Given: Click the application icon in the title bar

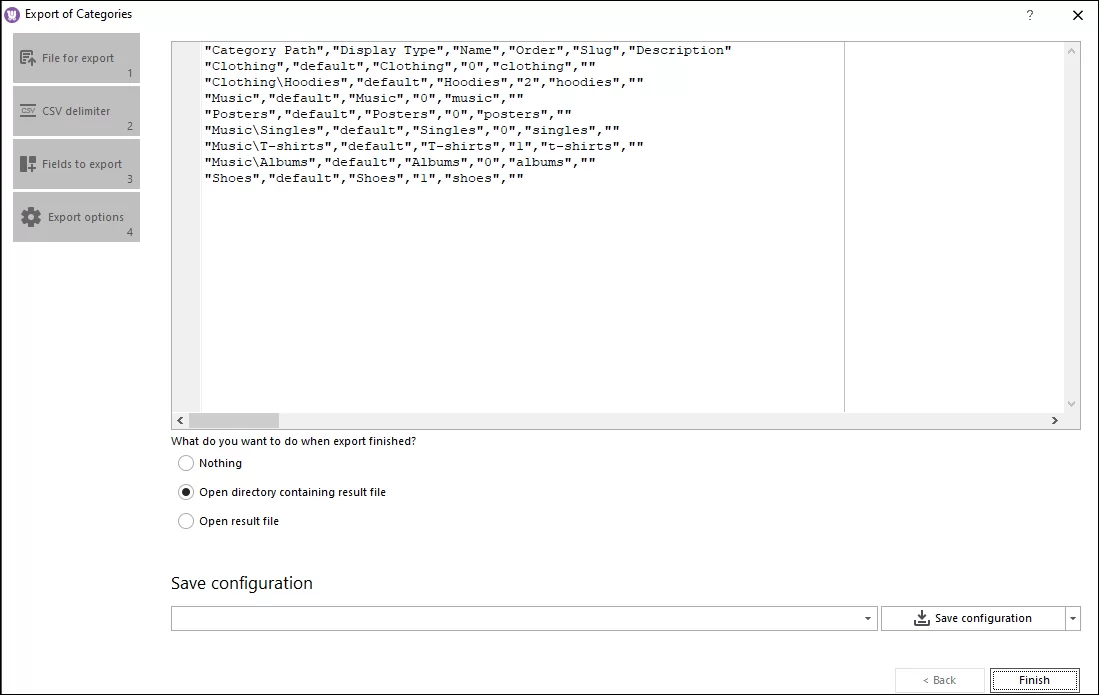Looking at the screenshot, I should click(12, 13).
